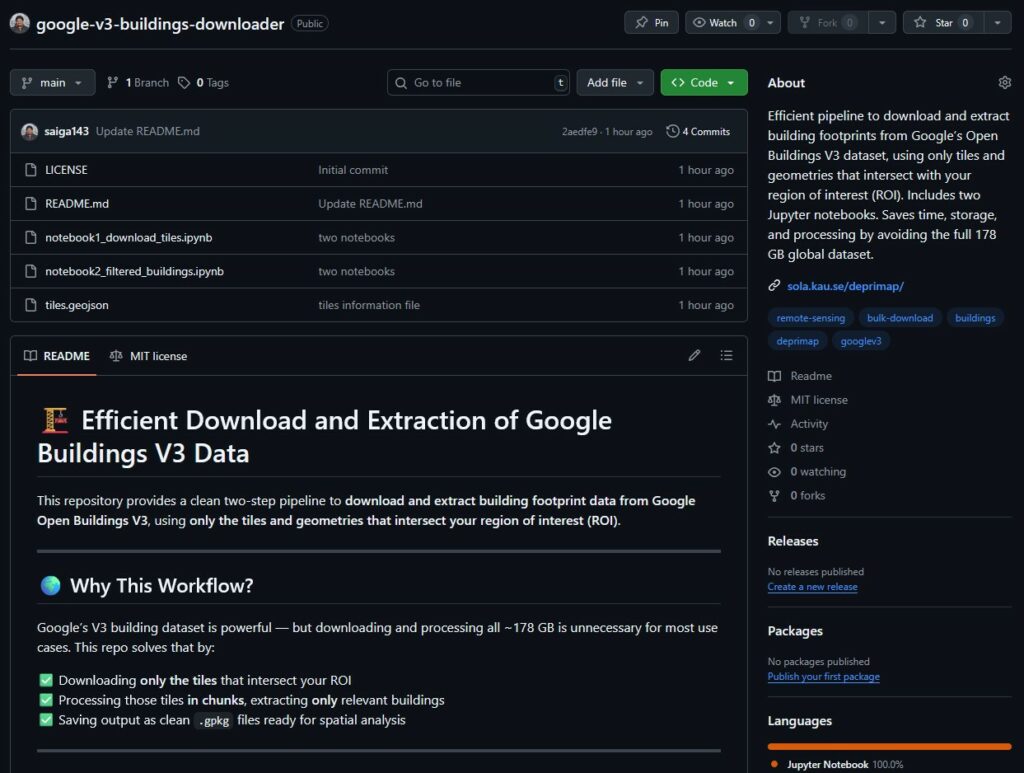
Task: Watch the repository
Action: click(723, 23)
